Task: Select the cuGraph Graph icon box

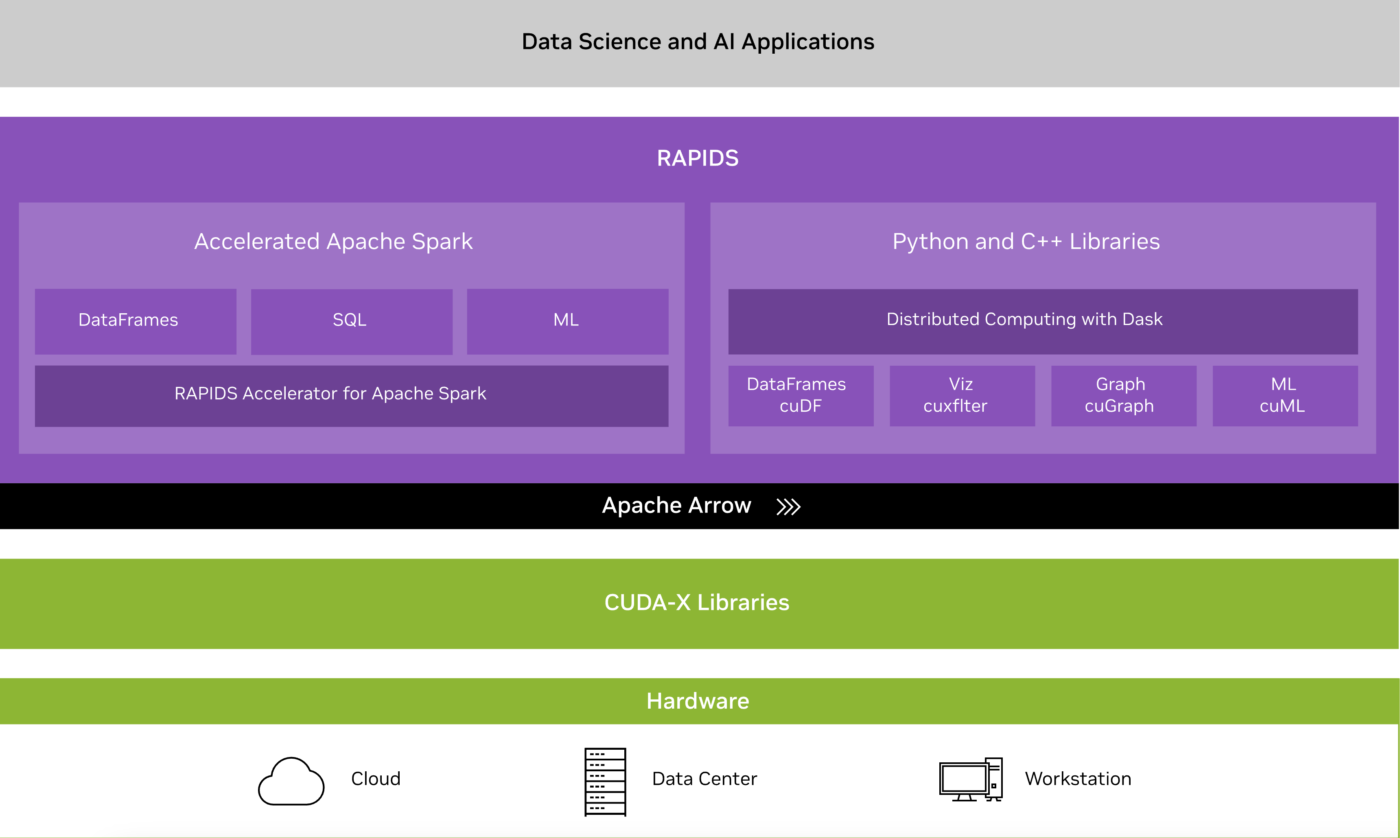Action: point(1123,395)
